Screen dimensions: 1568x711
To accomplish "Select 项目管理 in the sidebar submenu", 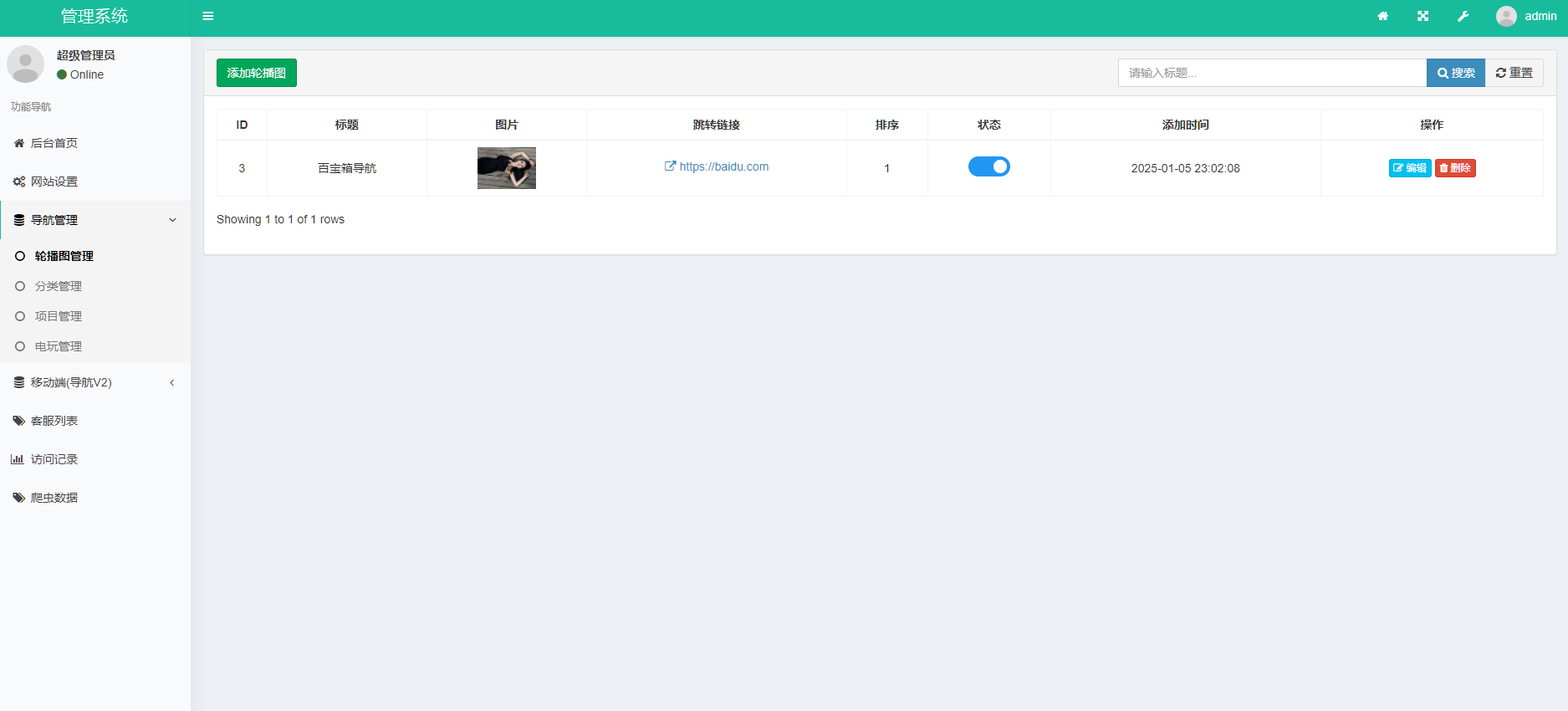I will 59,316.
